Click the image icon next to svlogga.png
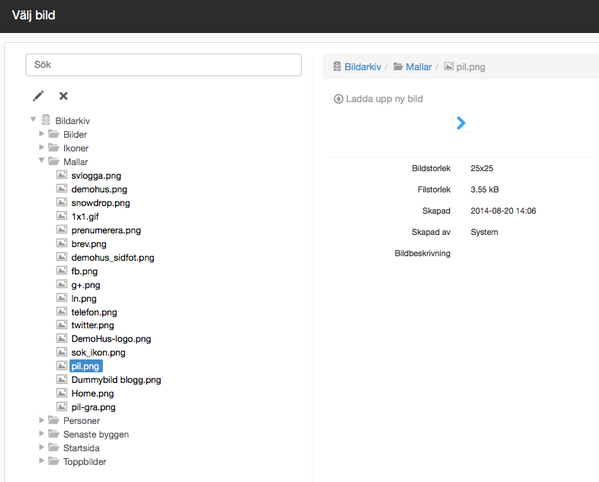 [62, 175]
